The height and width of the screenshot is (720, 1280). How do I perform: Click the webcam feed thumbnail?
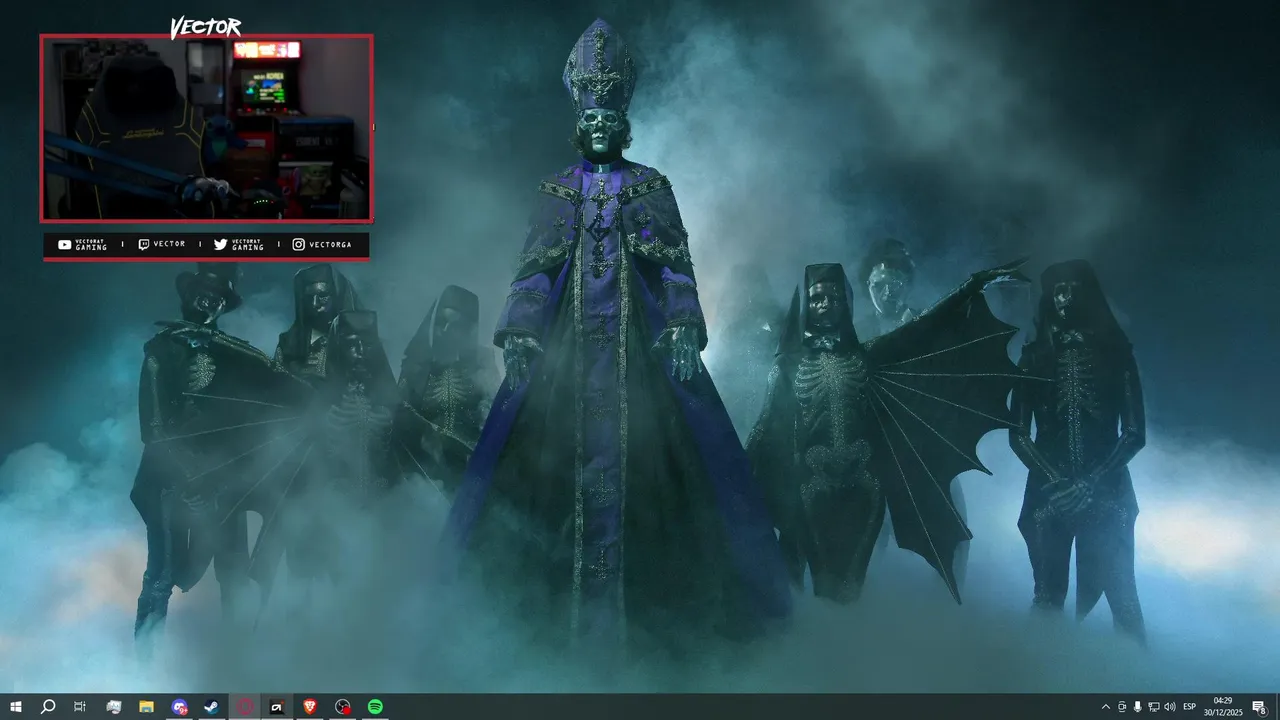coord(206,128)
